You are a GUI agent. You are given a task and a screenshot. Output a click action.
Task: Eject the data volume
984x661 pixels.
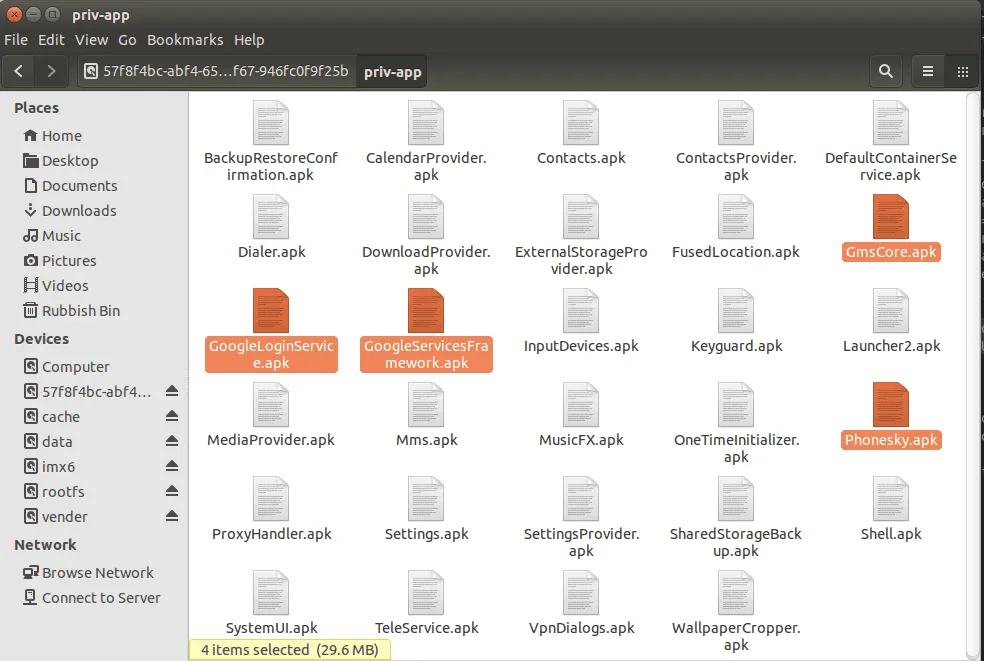coord(172,442)
